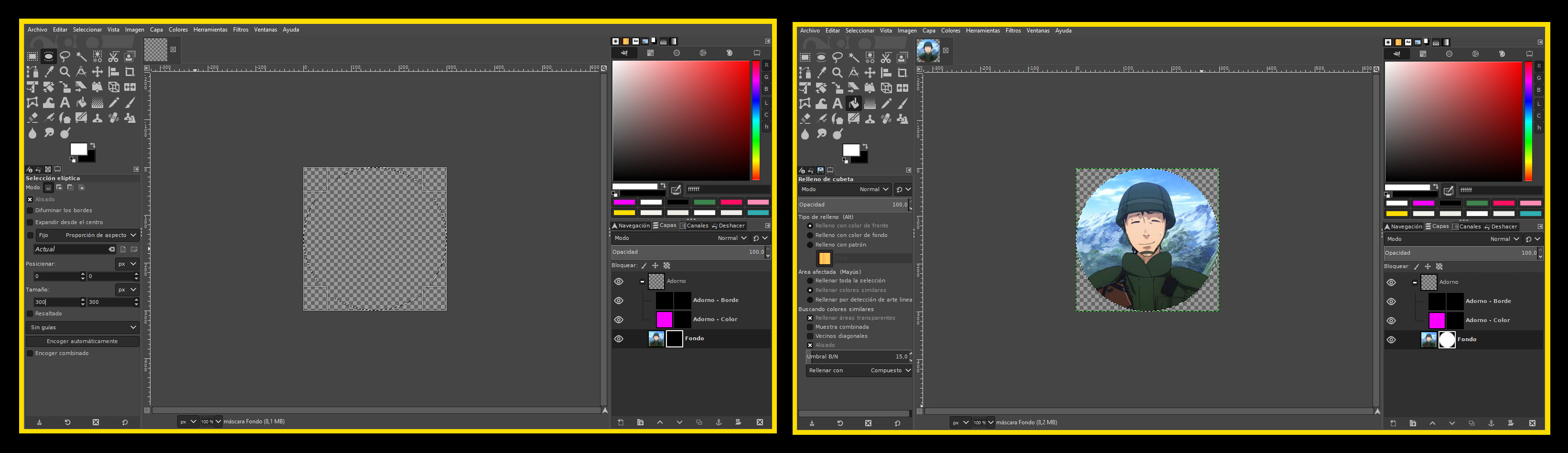The width and height of the screenshot is (1568, 453).
Task: Click Encoger automáticamente button
Action: point(82,342)
